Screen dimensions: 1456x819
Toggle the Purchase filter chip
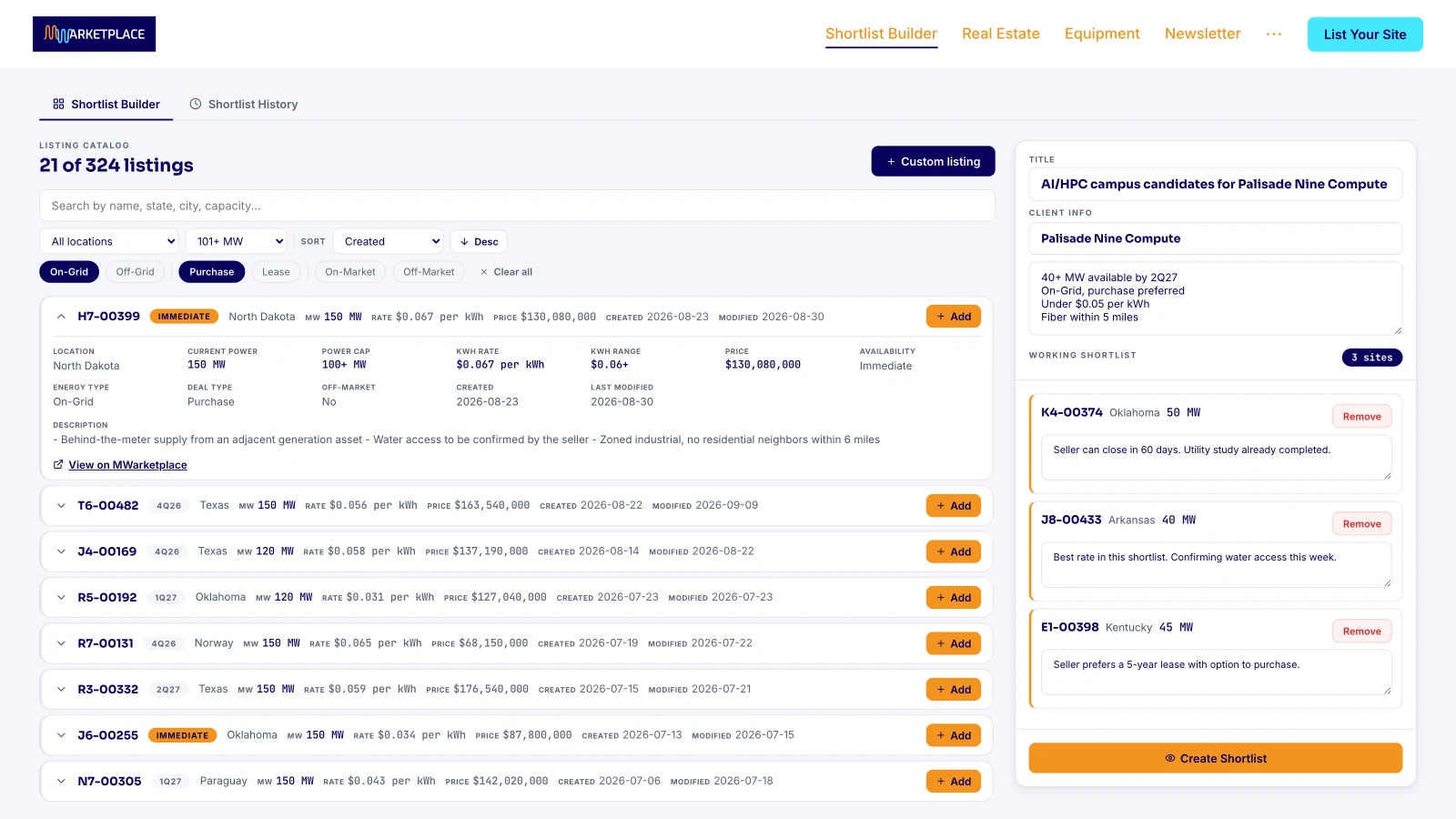[212, 272]
